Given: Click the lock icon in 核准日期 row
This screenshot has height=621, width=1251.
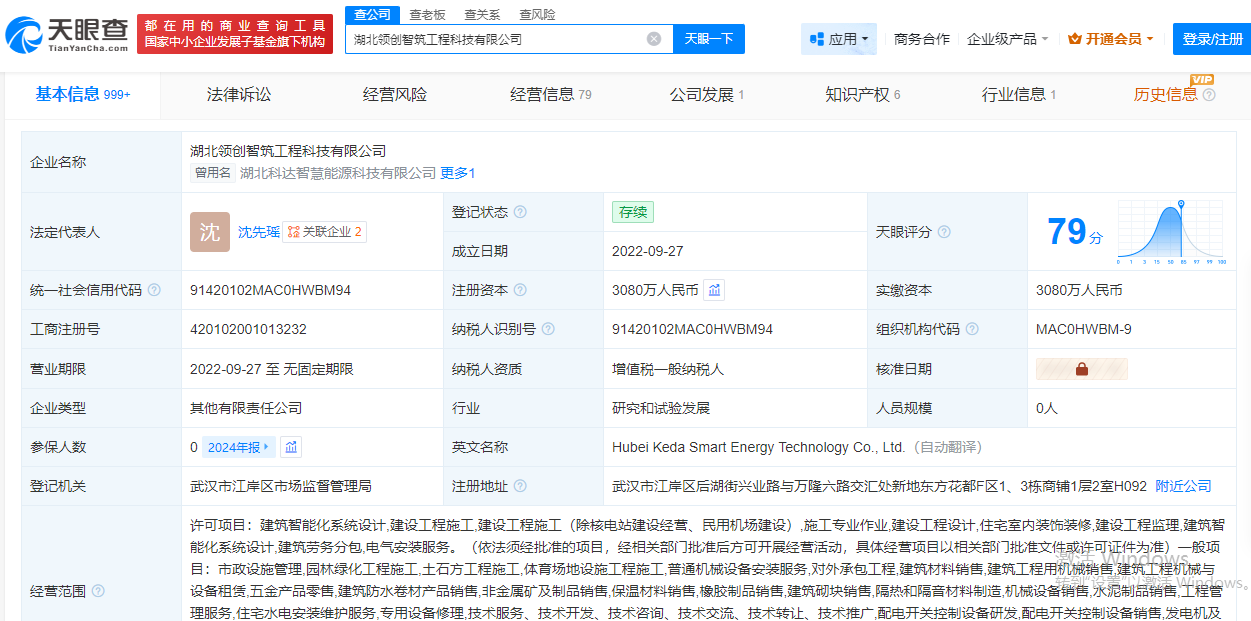Looking at the screenshot, I should (1081, 369).
